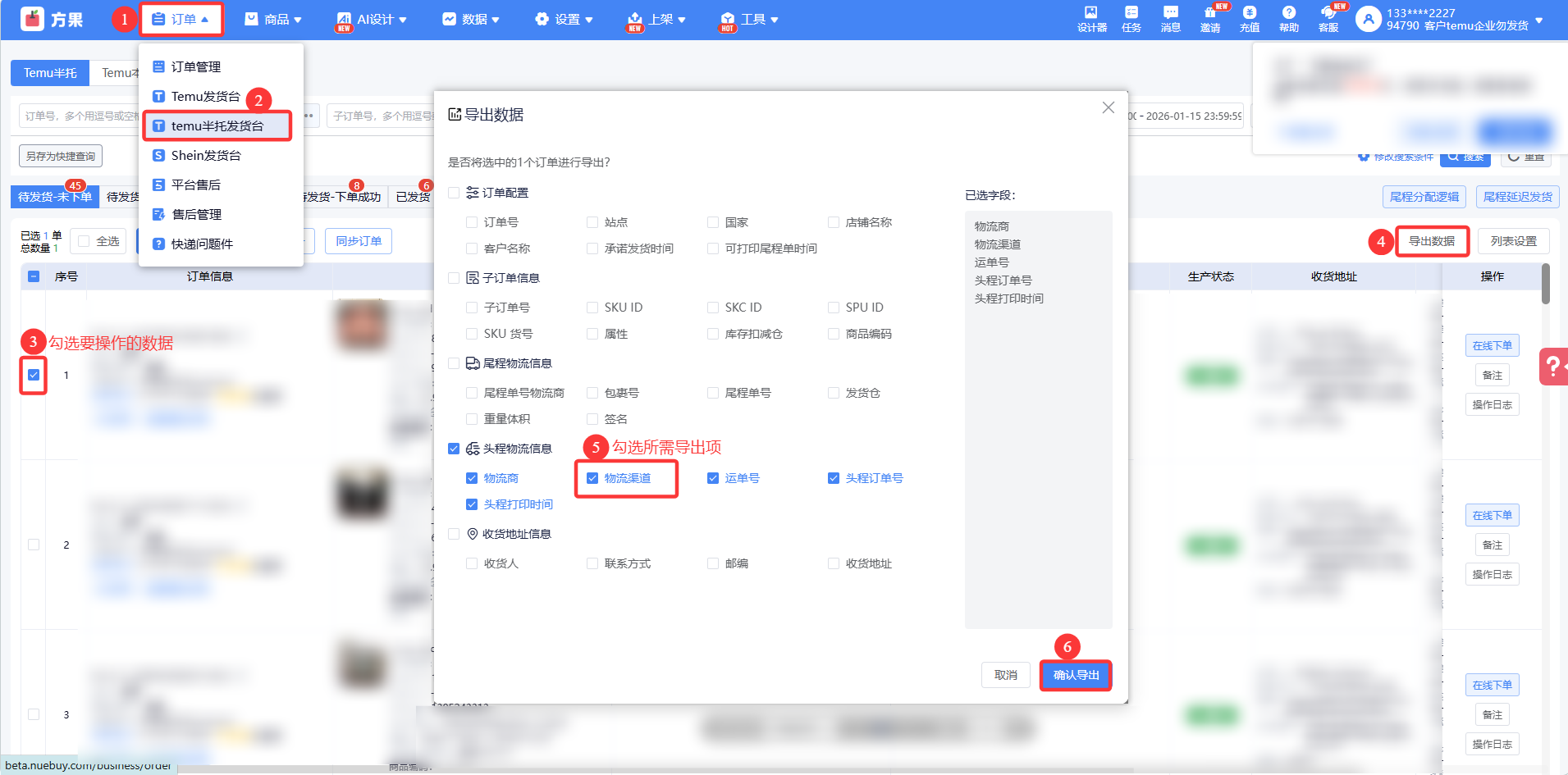Screen dimensions: 1568x775
Task: Open the 设计器 designer icon
Action: pyautogui.click(x=1091, y=18)
